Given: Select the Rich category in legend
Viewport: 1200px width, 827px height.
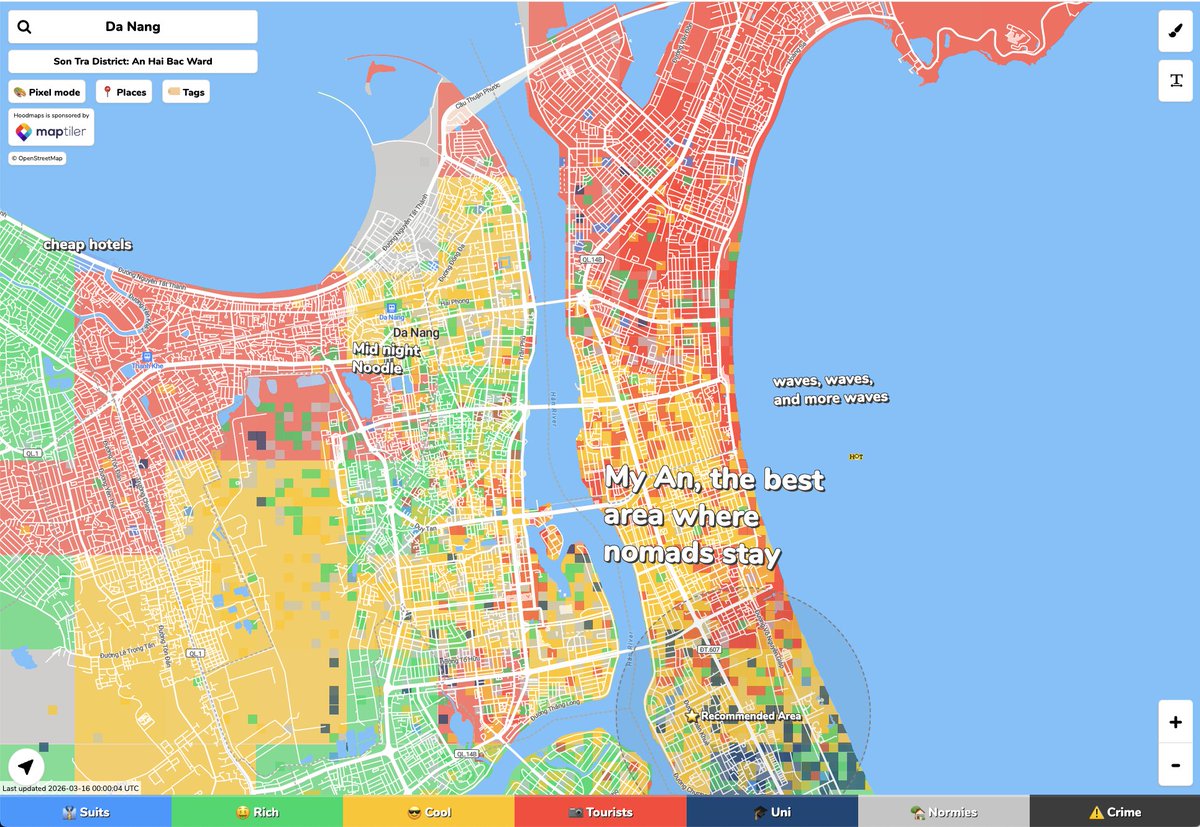Looking at the screenshot, I should click(257, 812).
